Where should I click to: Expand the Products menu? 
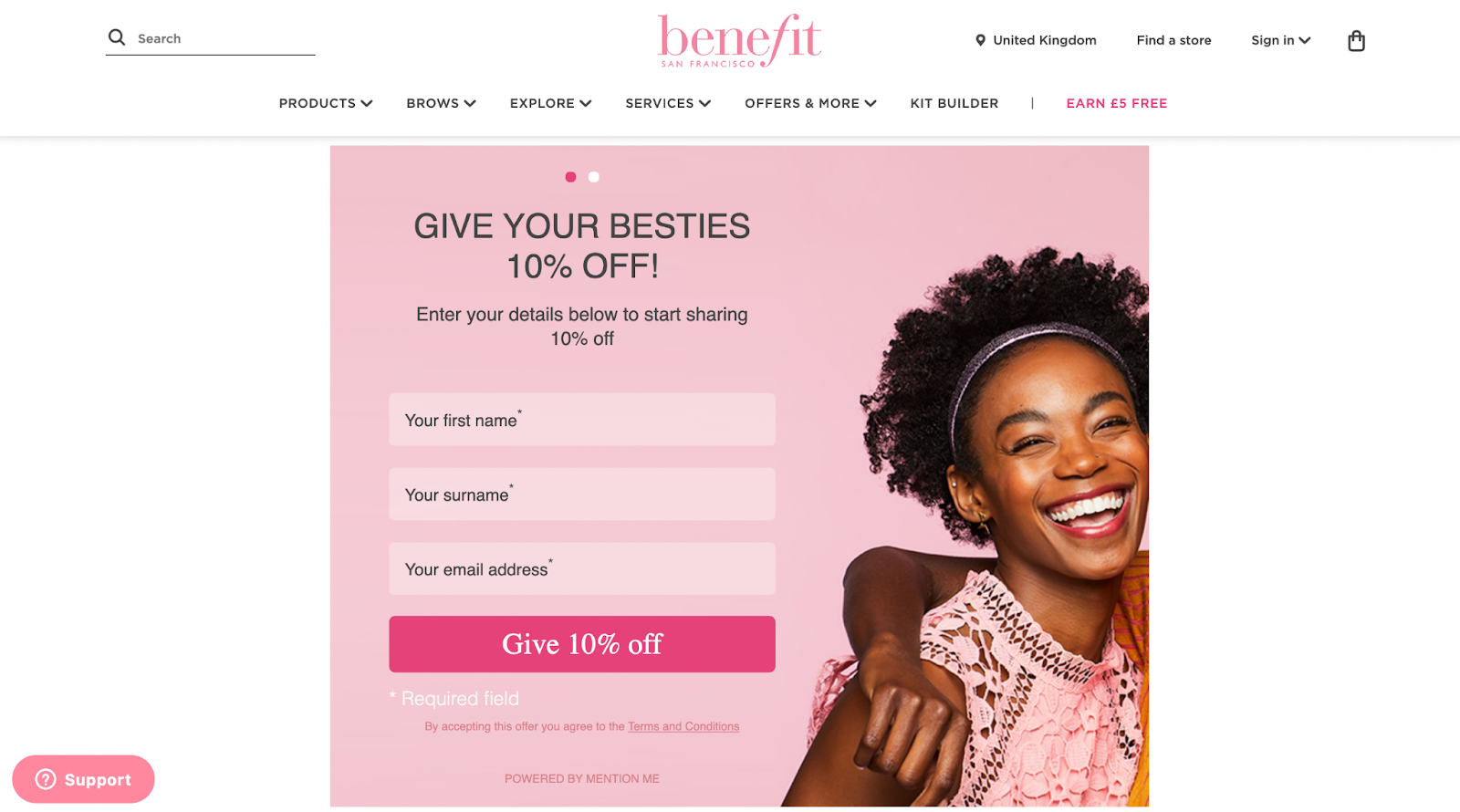coord(326,103)
